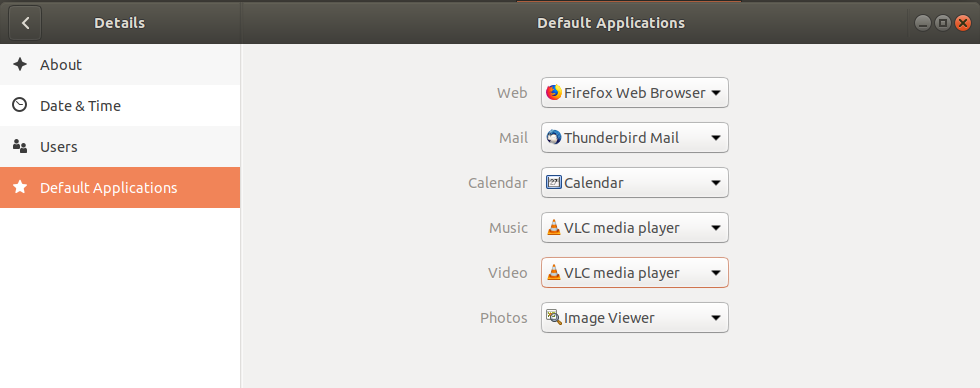Click the VLC cone icon for Music

pos(554,227)
